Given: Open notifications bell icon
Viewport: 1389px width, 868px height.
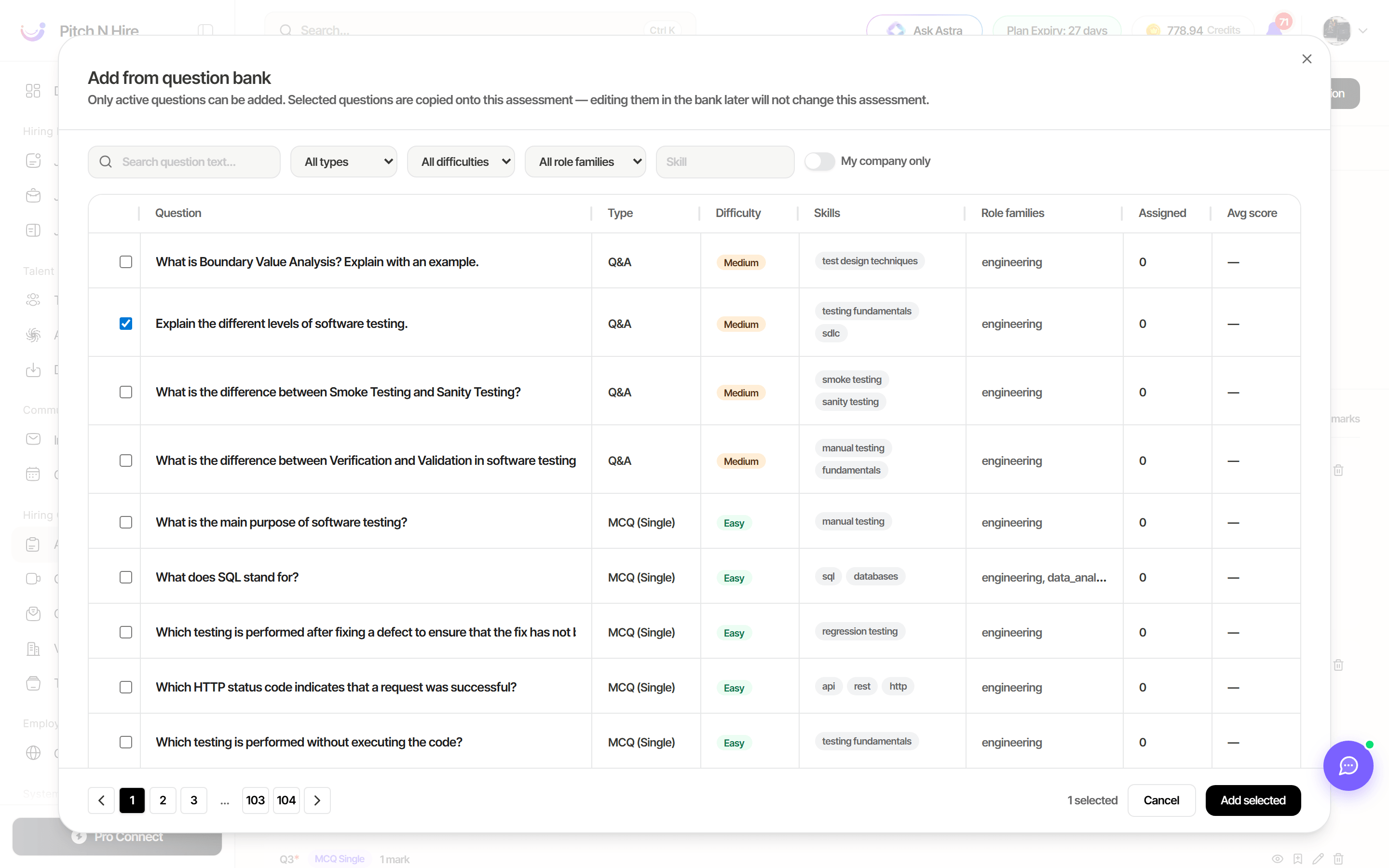Looking at the screenshot, I should pos(1274,29).
